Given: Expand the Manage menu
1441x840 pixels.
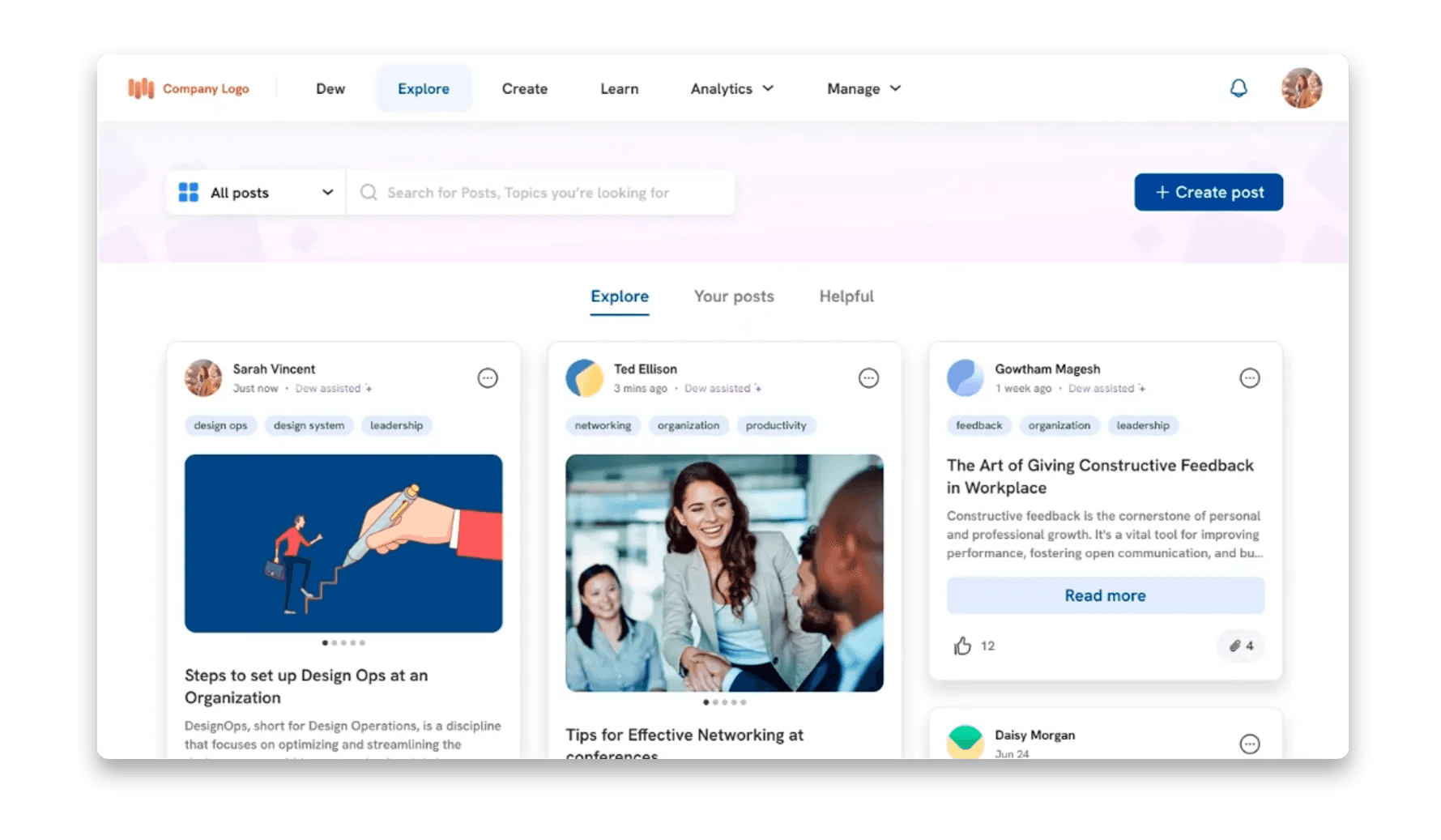Looking at the screenshot, I should (x=864, y=88).
